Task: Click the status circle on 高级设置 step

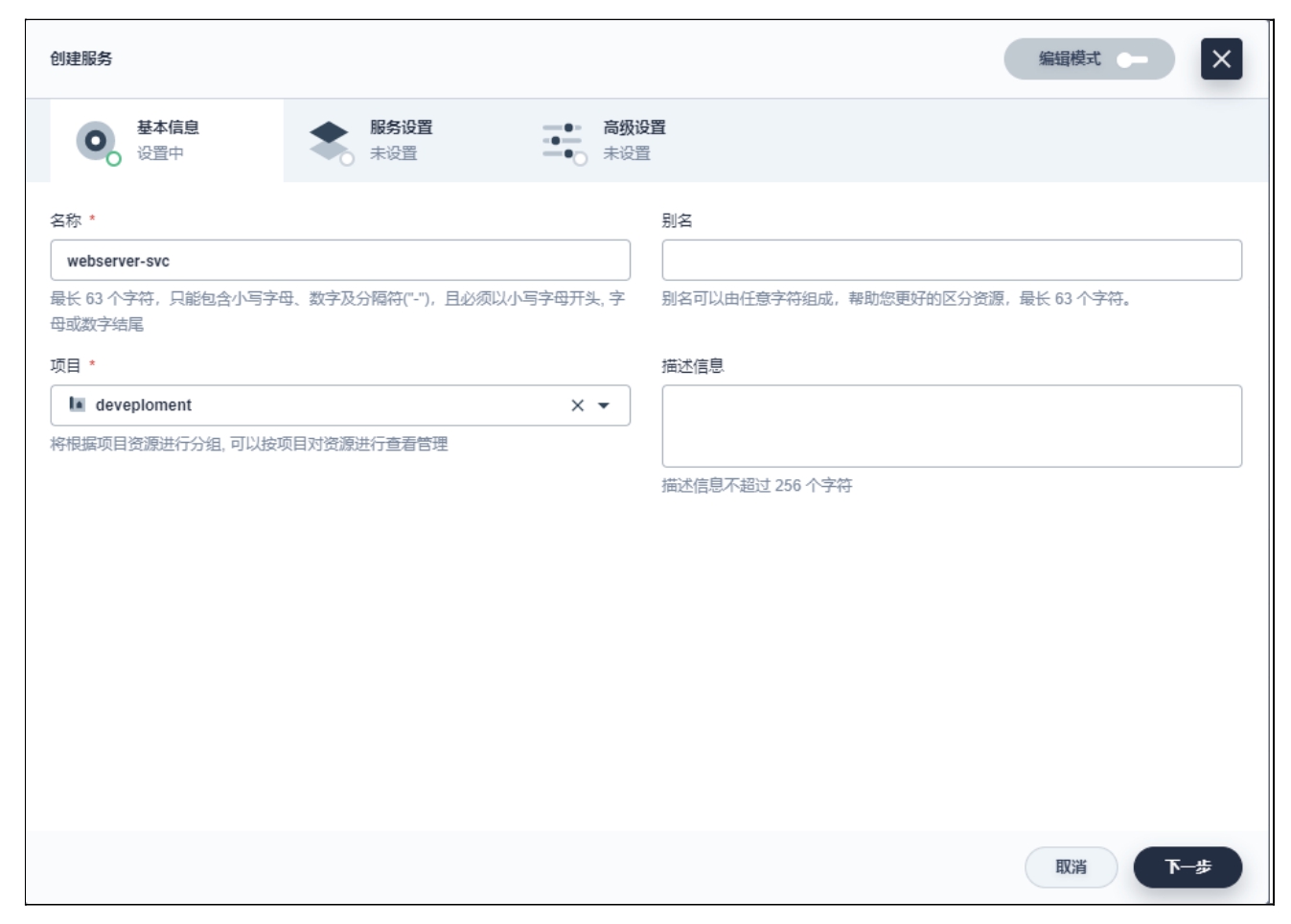Action: point(580,159)
